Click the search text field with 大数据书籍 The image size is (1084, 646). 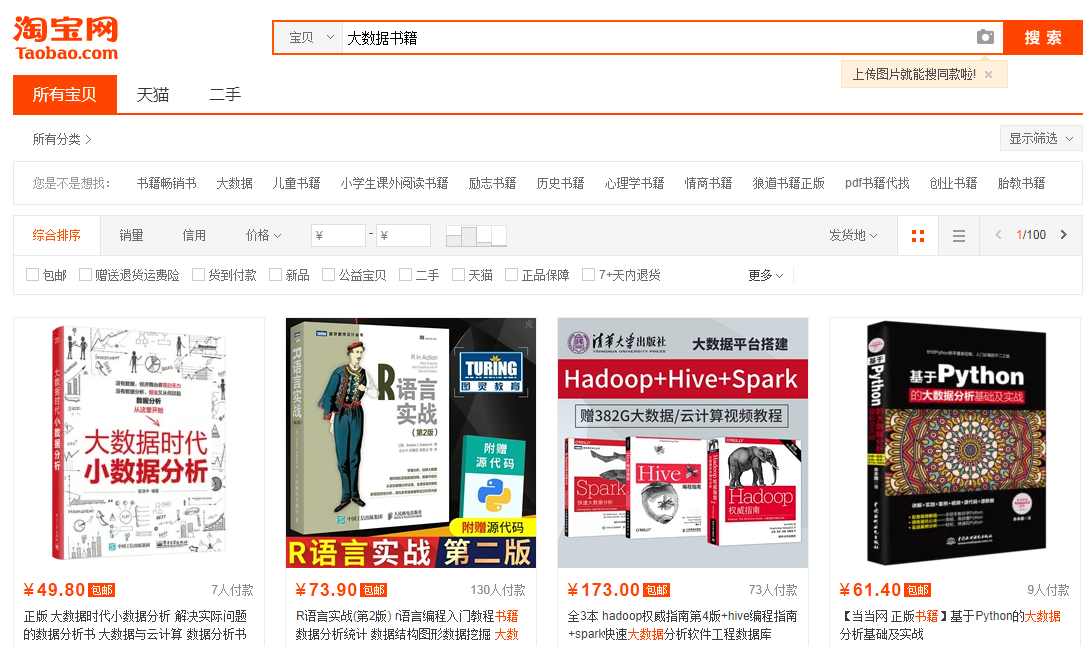(x=657, y=37)
